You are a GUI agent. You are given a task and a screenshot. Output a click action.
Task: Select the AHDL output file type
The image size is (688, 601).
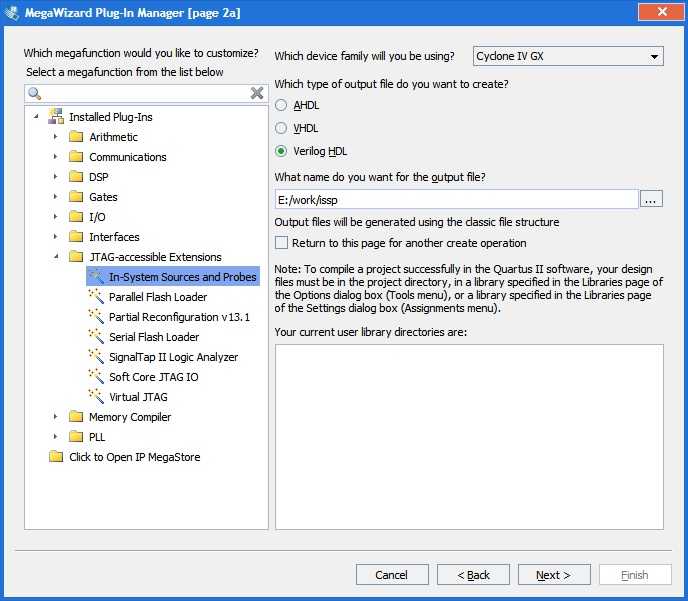281,105
